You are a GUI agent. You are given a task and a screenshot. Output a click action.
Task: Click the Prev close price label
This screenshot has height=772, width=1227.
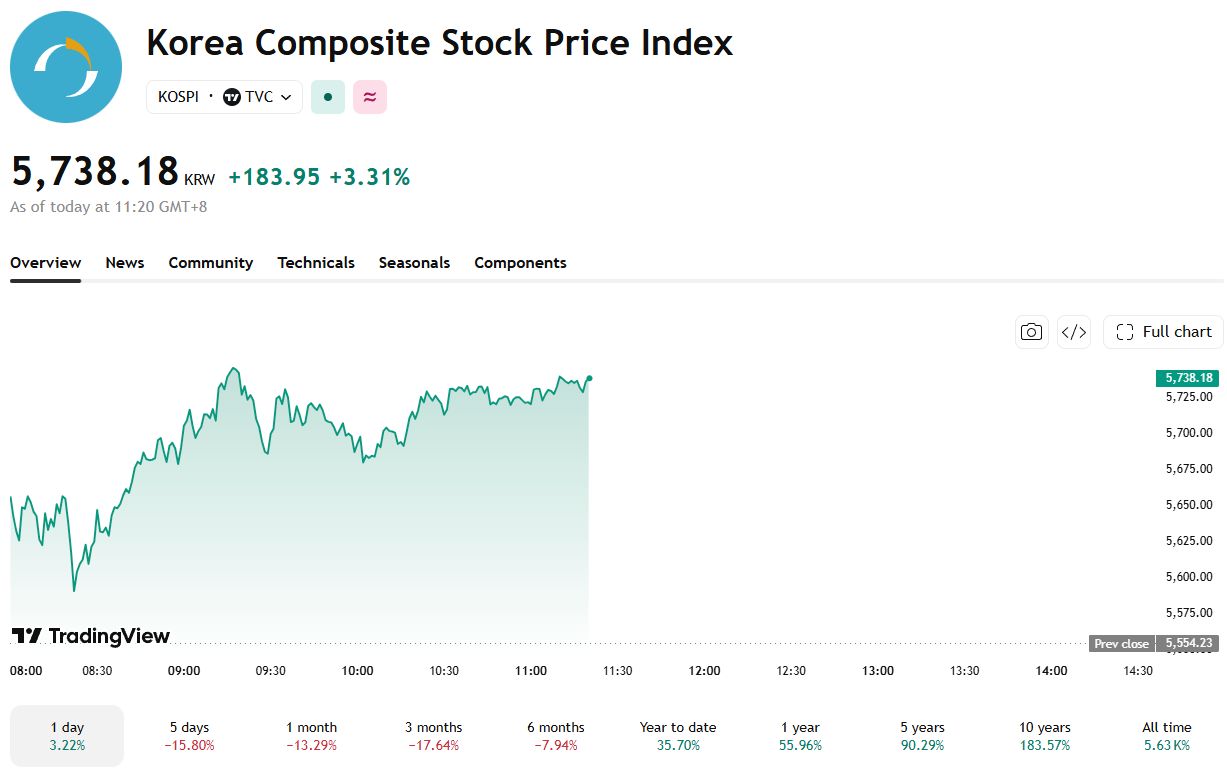[x=1121, y=644]
